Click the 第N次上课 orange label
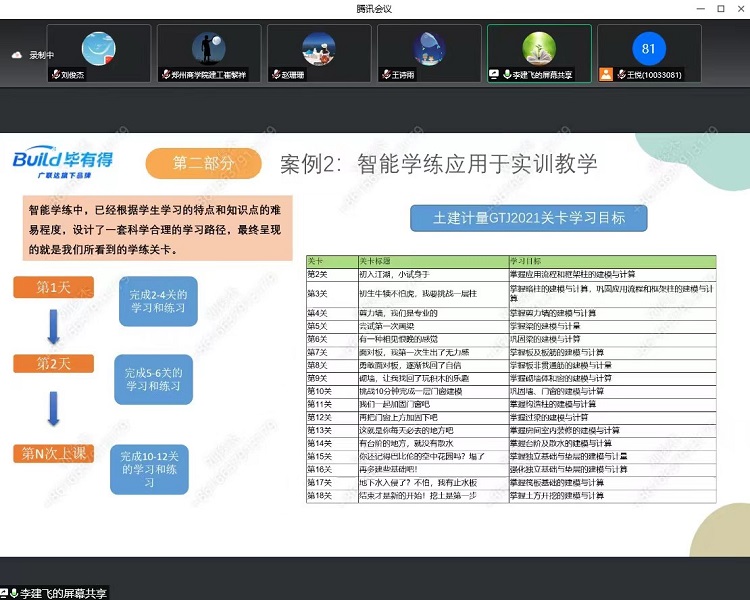This screenshot has width=750, height=600. click(53, 453)
